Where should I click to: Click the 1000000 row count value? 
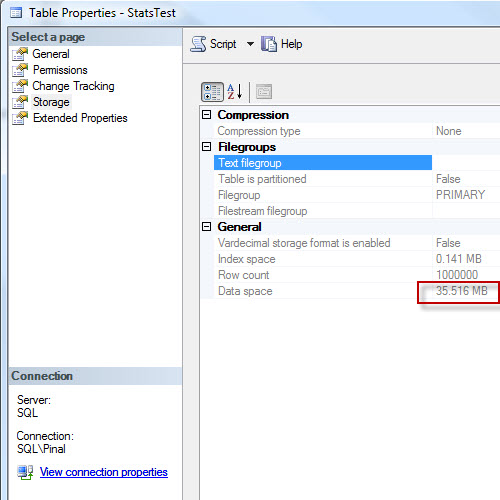point(457,275)
